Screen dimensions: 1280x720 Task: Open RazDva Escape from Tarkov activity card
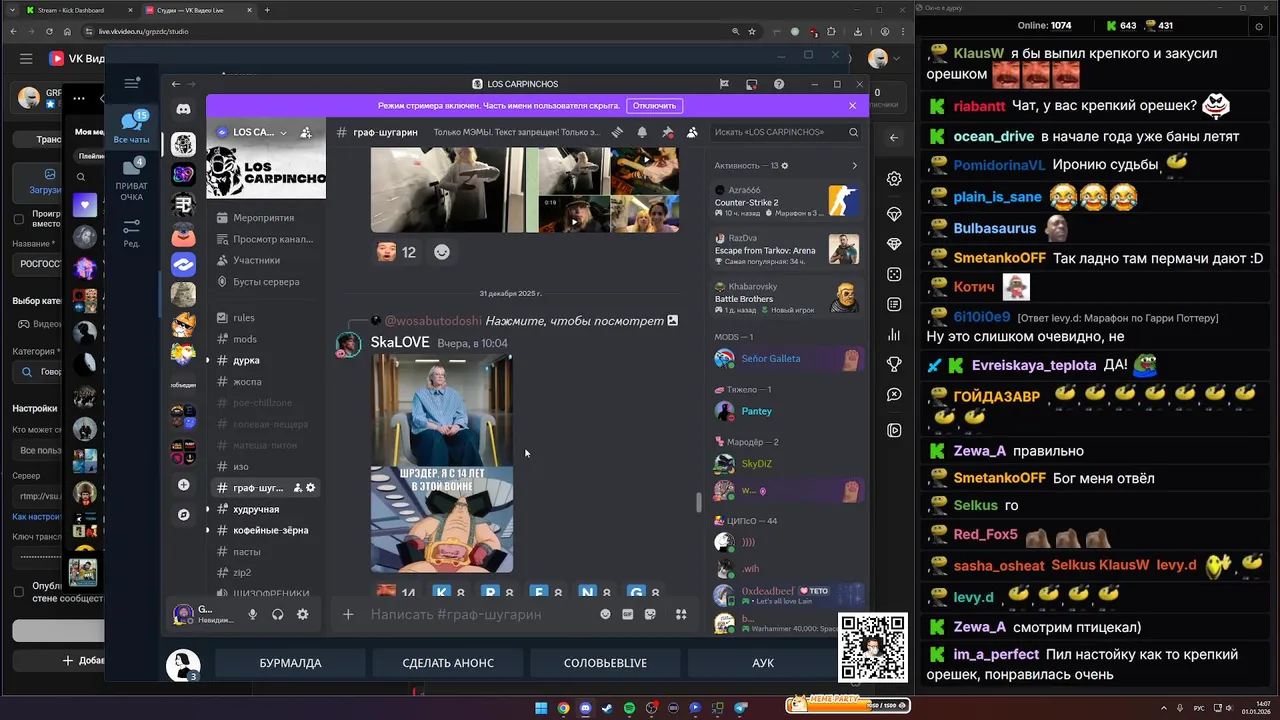coord(786,249)
